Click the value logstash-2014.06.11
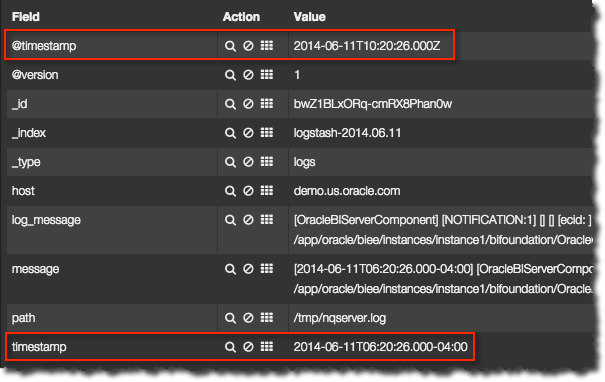The height and width of the screenshot is (382, 605). tap(347, 133)
